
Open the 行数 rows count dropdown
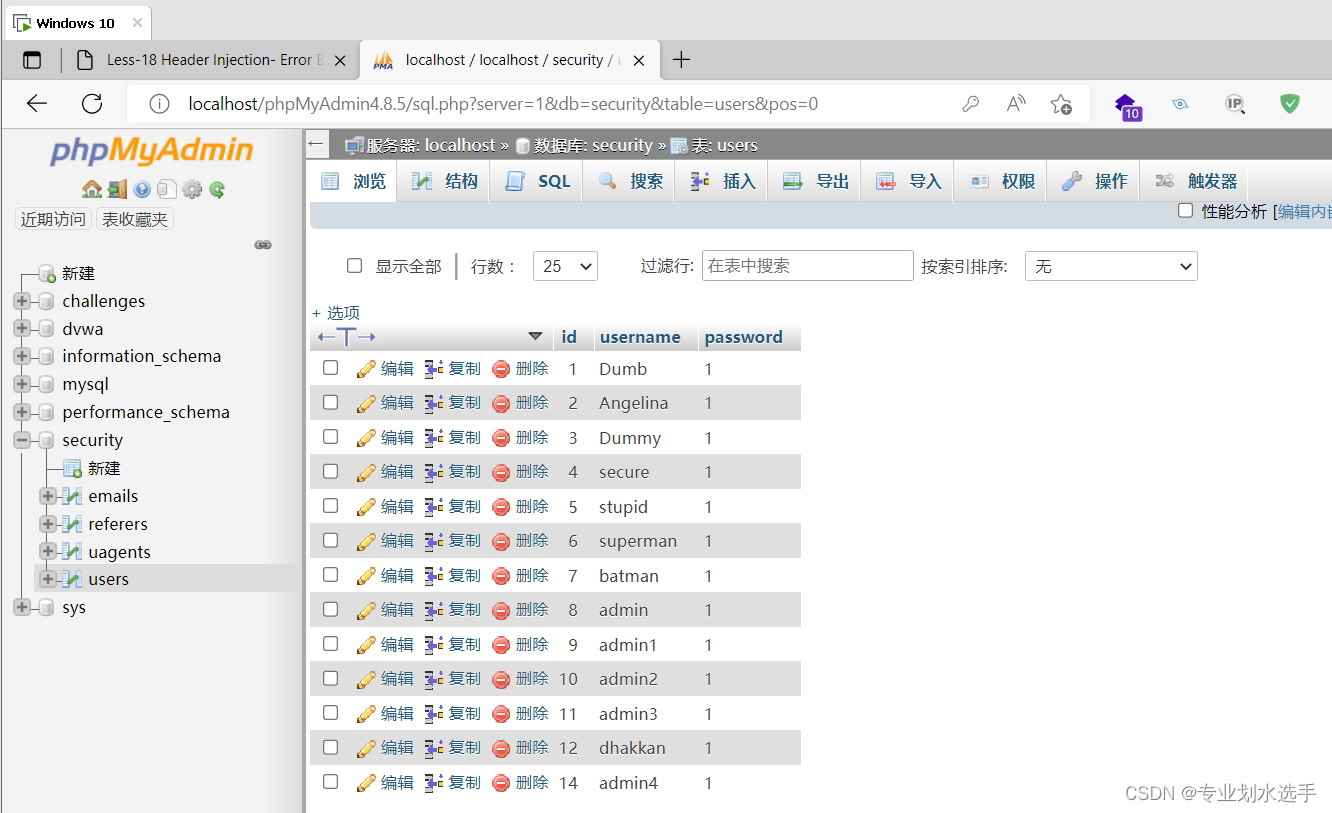[x=565, y=266]
